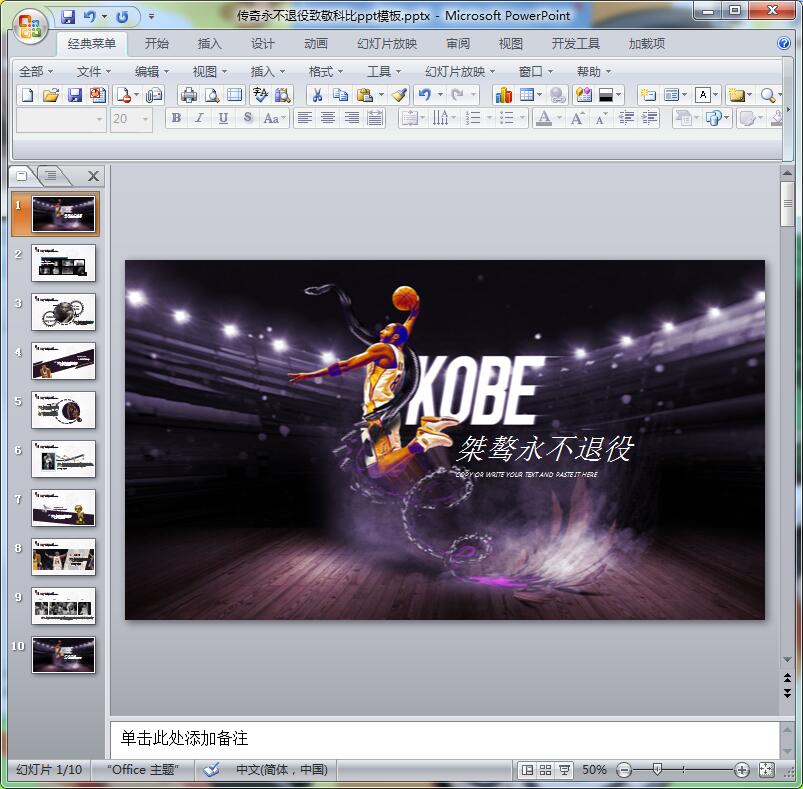
Task: Expand the Paste options arrow
Action: [381, 95]
